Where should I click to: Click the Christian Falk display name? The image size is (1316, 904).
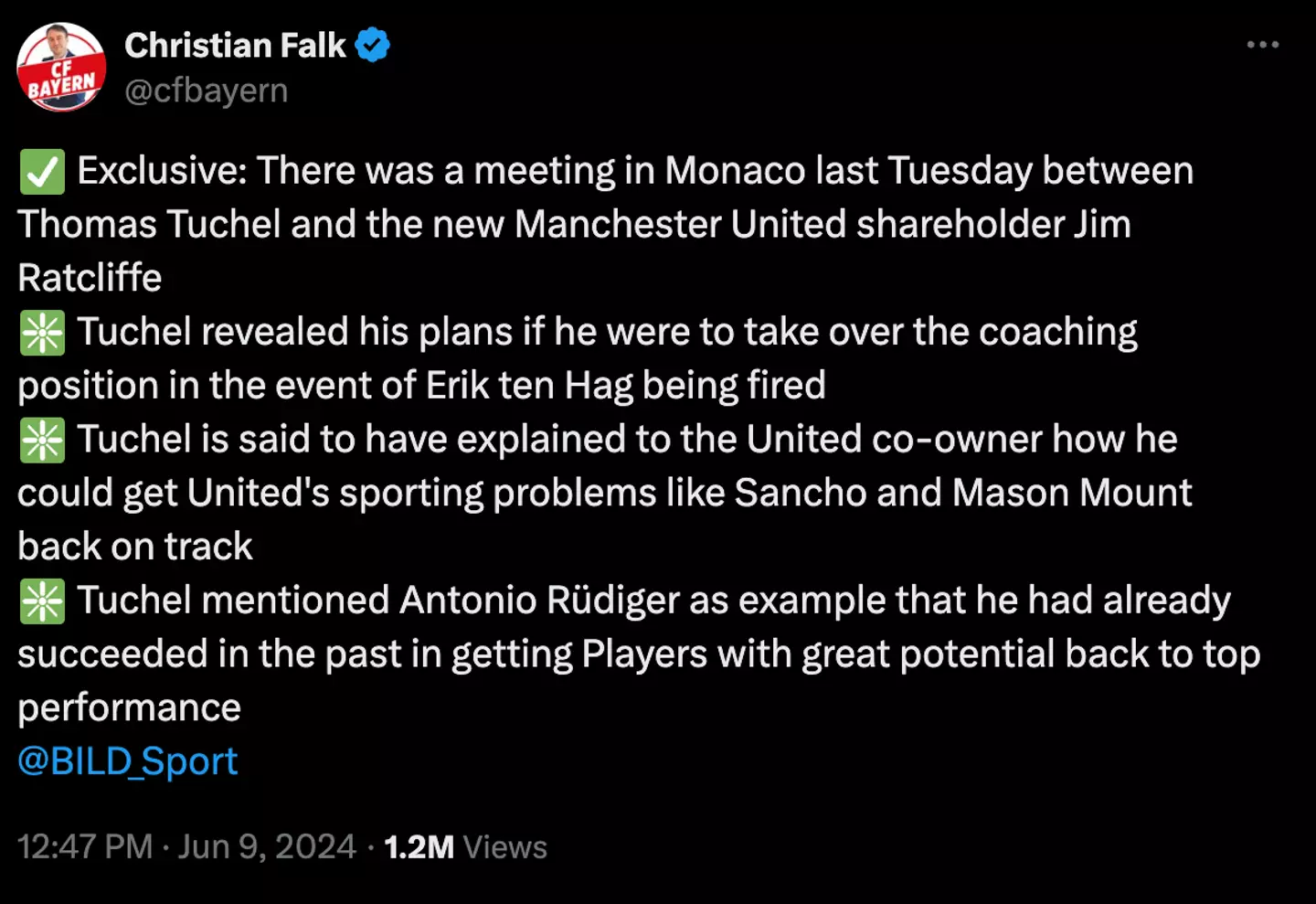(235, 45)
